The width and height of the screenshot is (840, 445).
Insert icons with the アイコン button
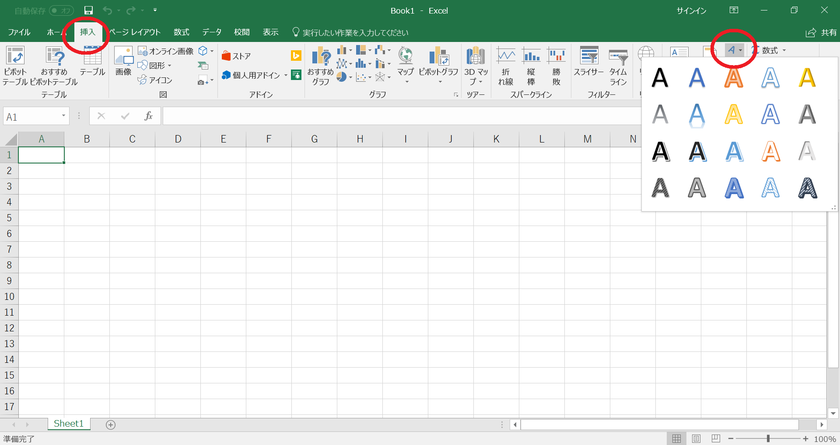[155, 80]
